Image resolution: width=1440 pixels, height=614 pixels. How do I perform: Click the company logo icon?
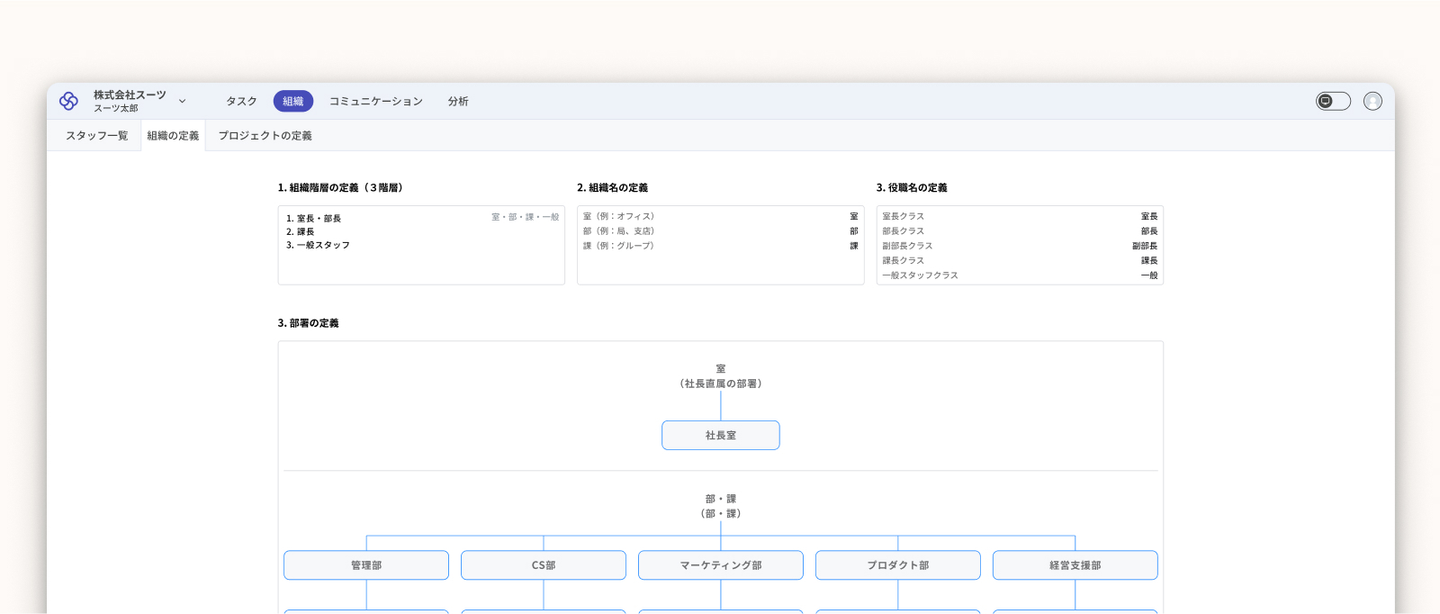69,101
